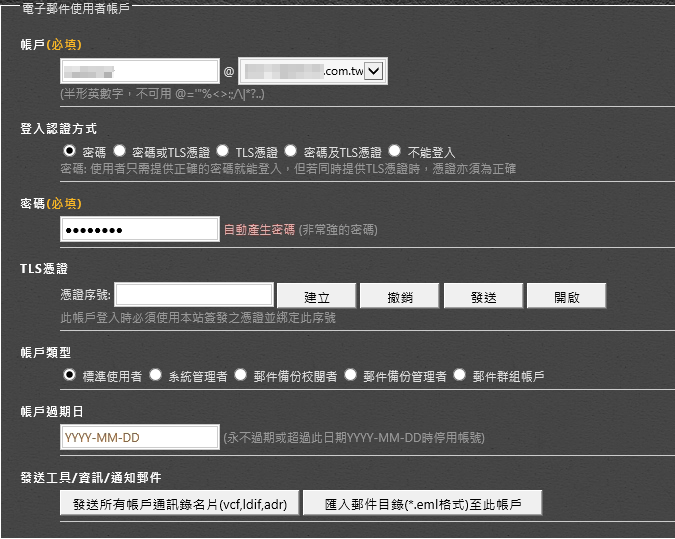Select 郵件備份校閱者 account type
Viewport: 675px width, 539px height.
point(240,375)
